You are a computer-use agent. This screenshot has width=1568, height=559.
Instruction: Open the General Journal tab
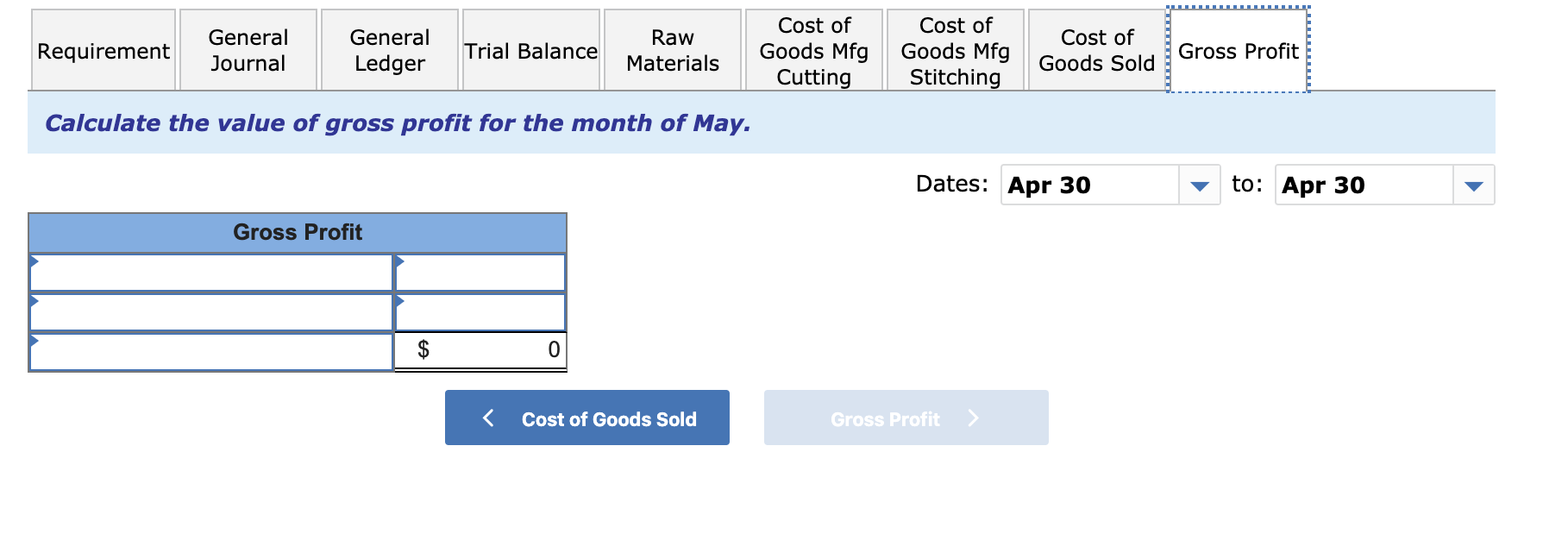(248, 50)
